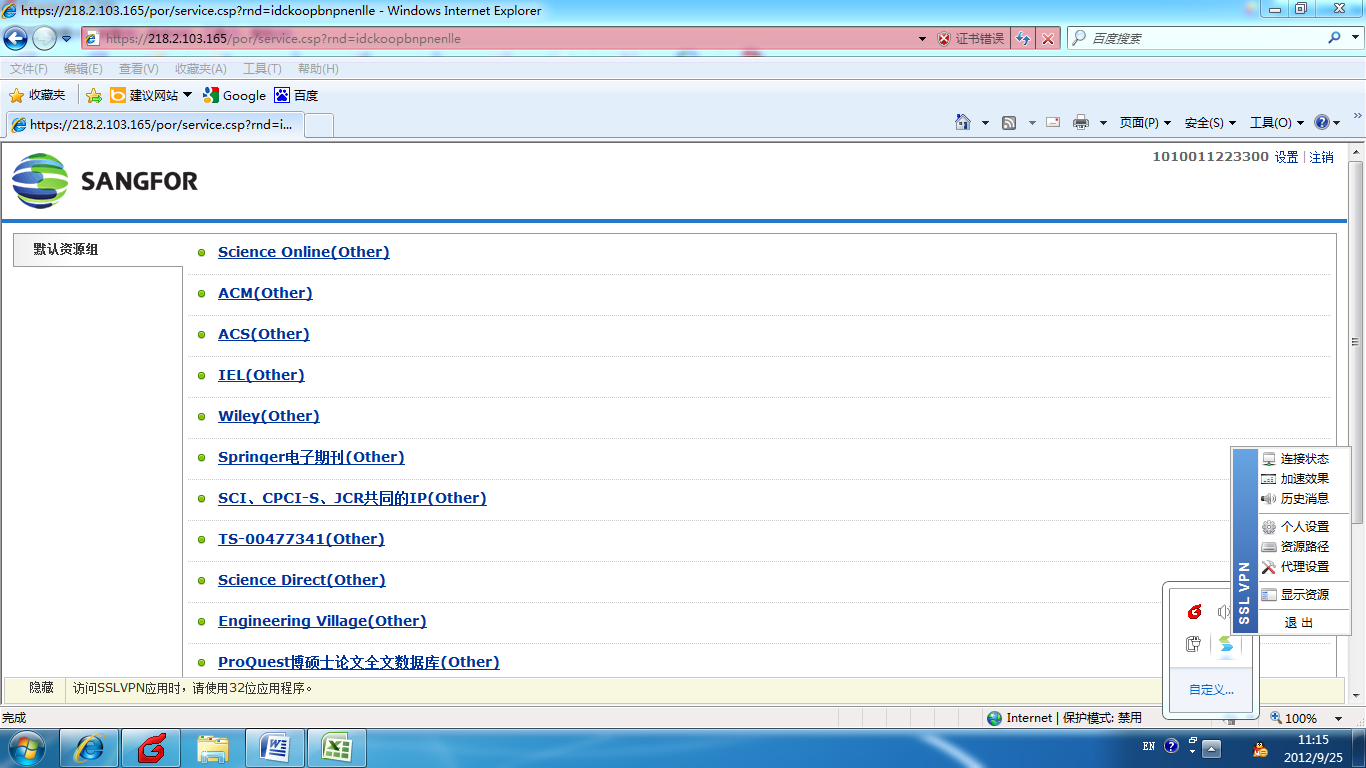Open Microsoft Excel from the taskbar
Screen dimensions: 1366x768
(x=337, y=748)
